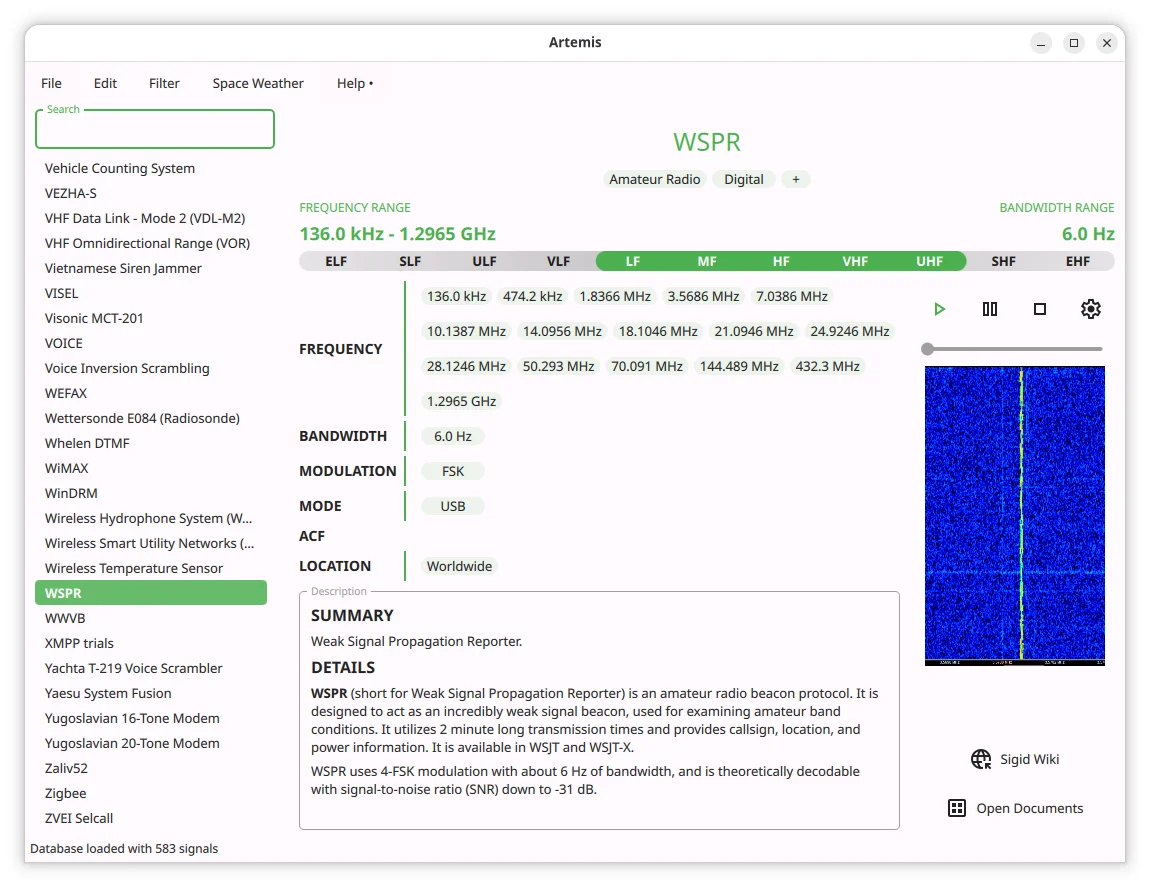Select Whelen DTMF
1150x887 pixels.
[x=151, y=442]
